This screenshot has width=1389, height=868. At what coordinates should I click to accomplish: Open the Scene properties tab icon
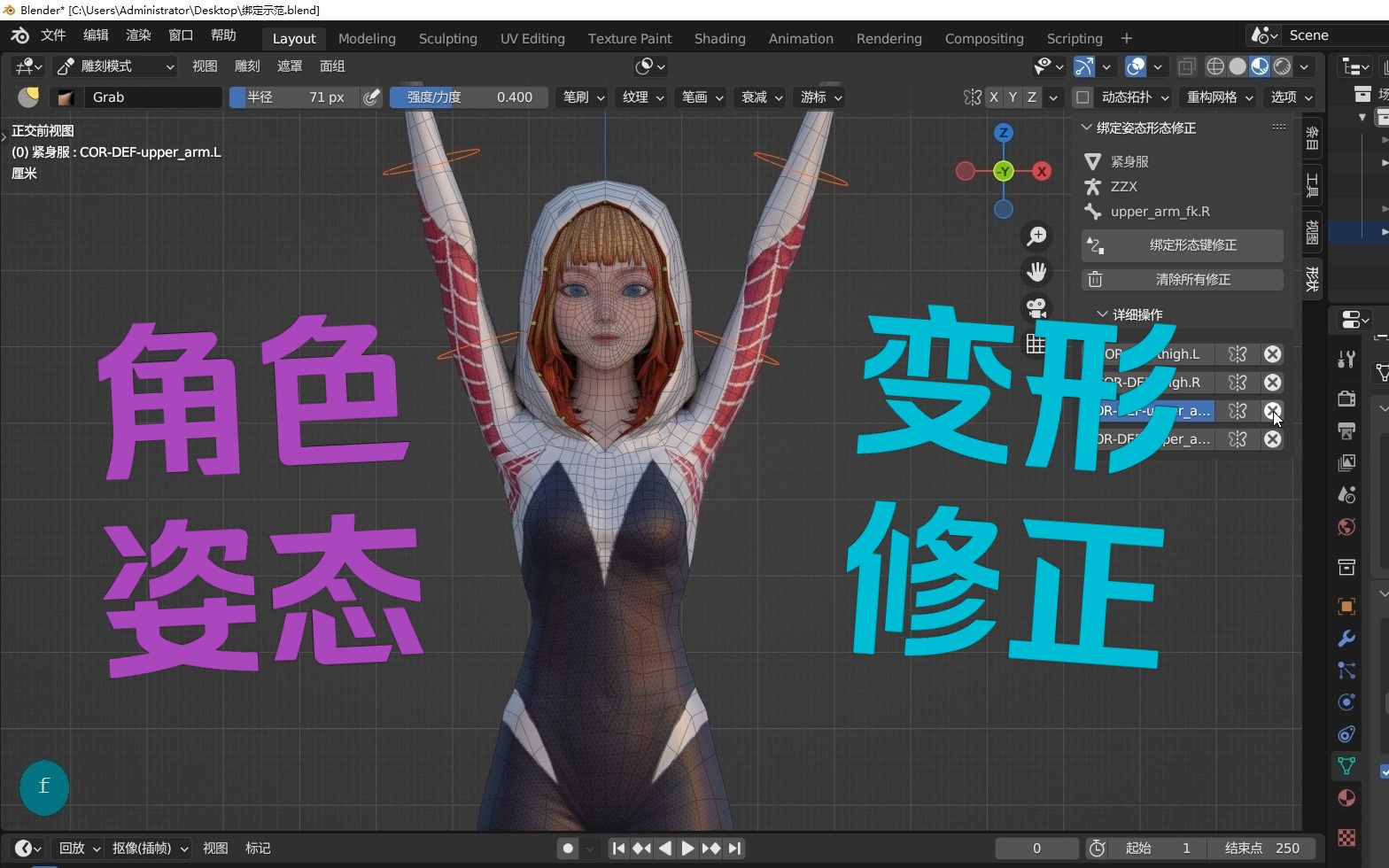(x=1346, y=495)
